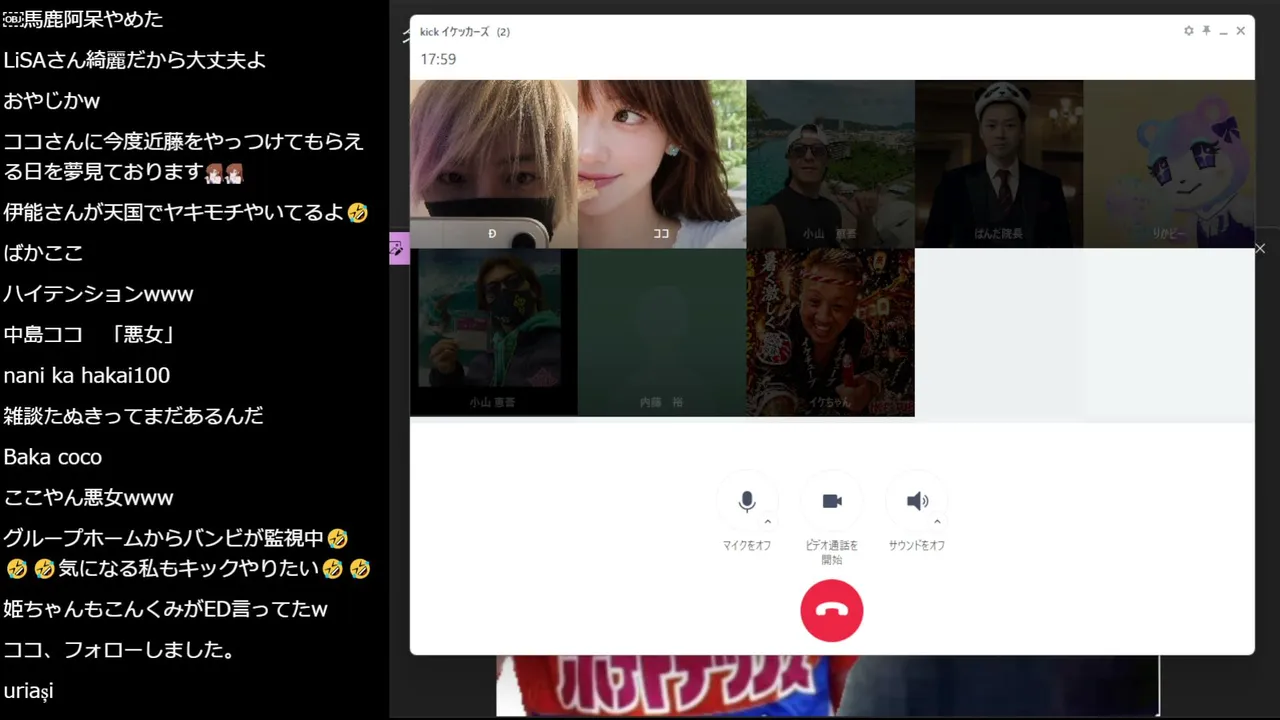Image resolution: width=1280 pixels, height=720 pixels.
Task: Select the 内藤 裕 participant tile
Action: (662, 332)
